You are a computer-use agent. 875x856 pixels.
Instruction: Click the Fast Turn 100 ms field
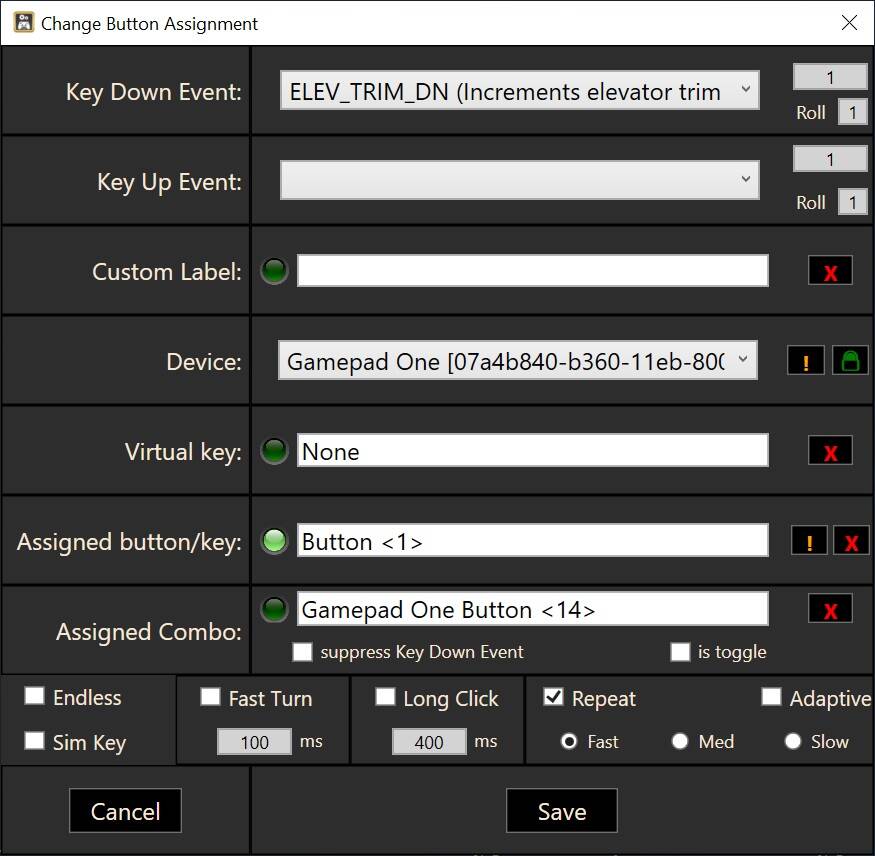click(x=253, y=742)
